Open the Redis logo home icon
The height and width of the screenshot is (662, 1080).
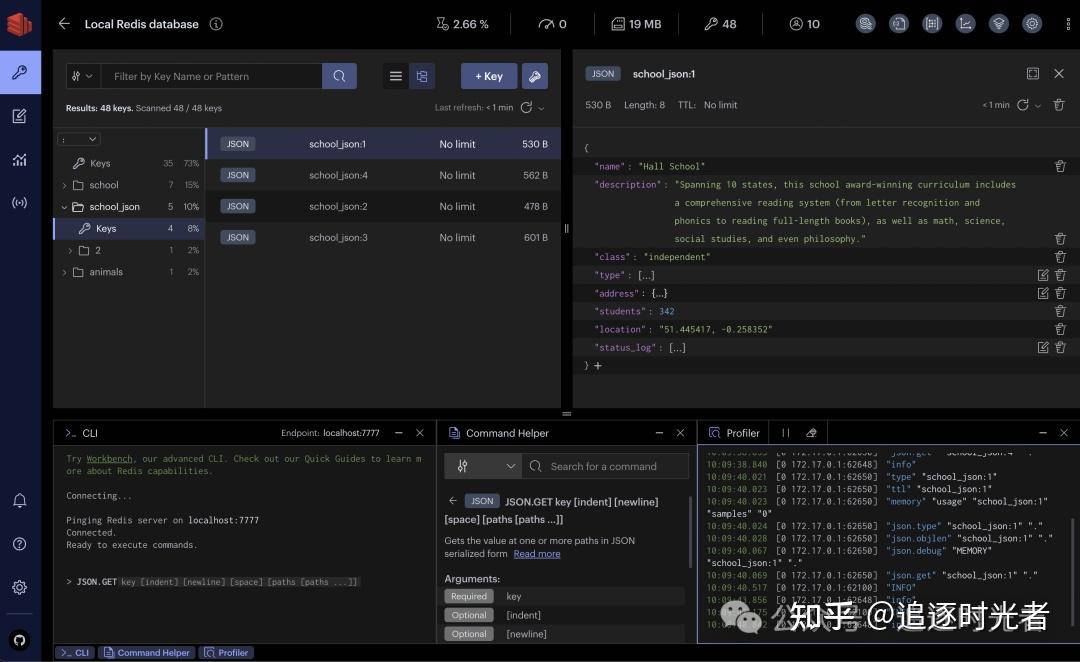point(19,24)
